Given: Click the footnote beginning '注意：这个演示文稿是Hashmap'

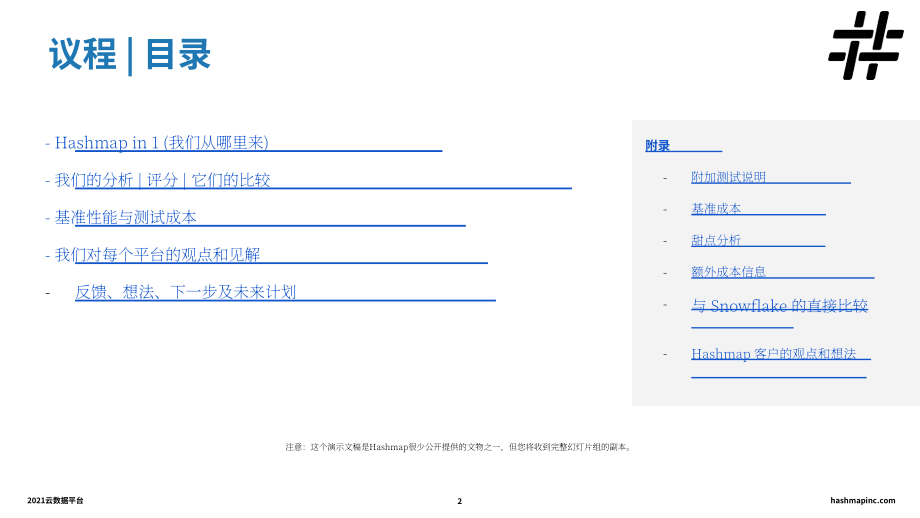Looking at the screenshot, I should pos(459,447).
